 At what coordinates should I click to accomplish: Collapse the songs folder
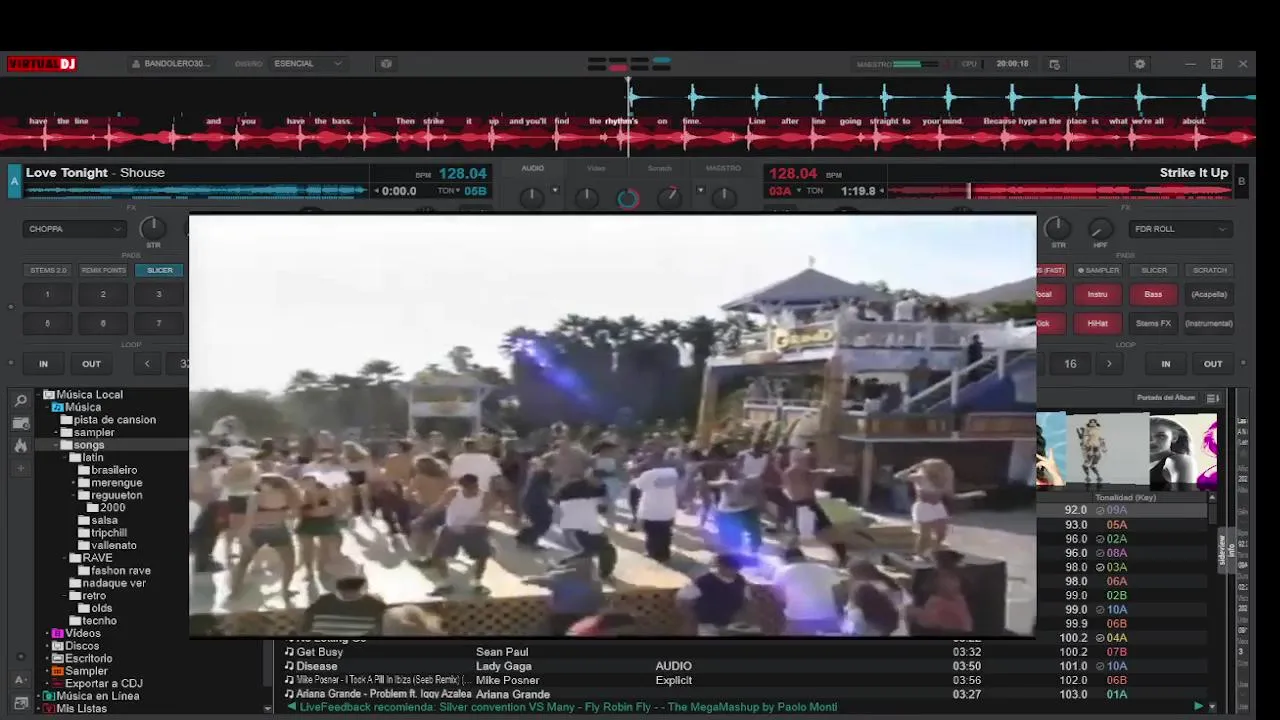(x=56, y=445)
